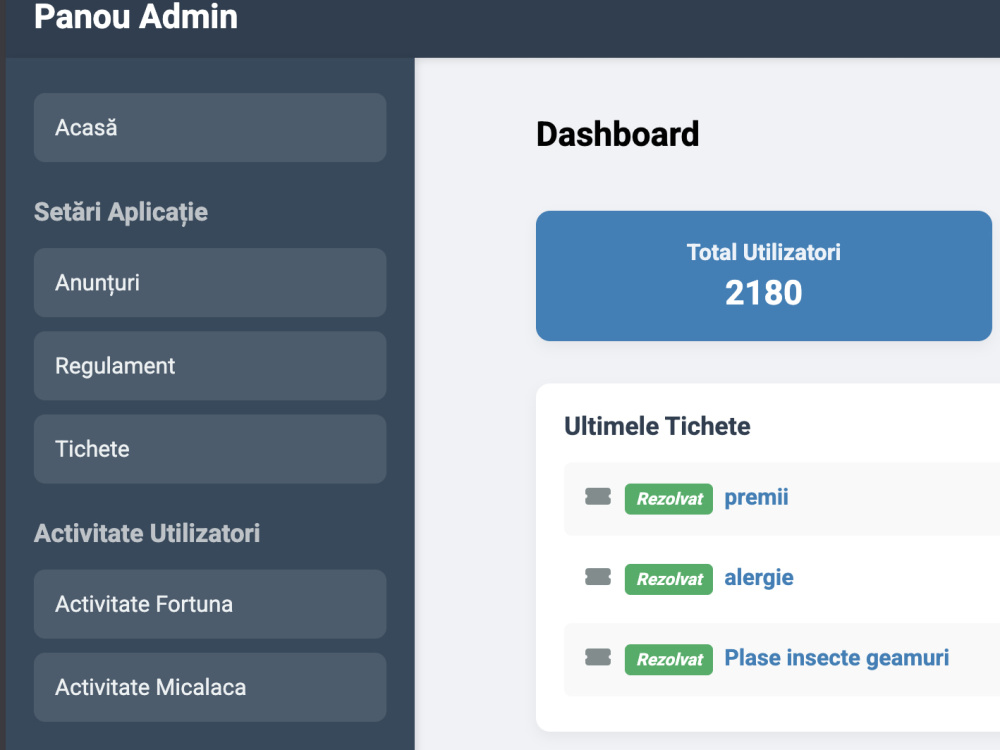Open the ticket titled premii

click(x=756, y=497)
